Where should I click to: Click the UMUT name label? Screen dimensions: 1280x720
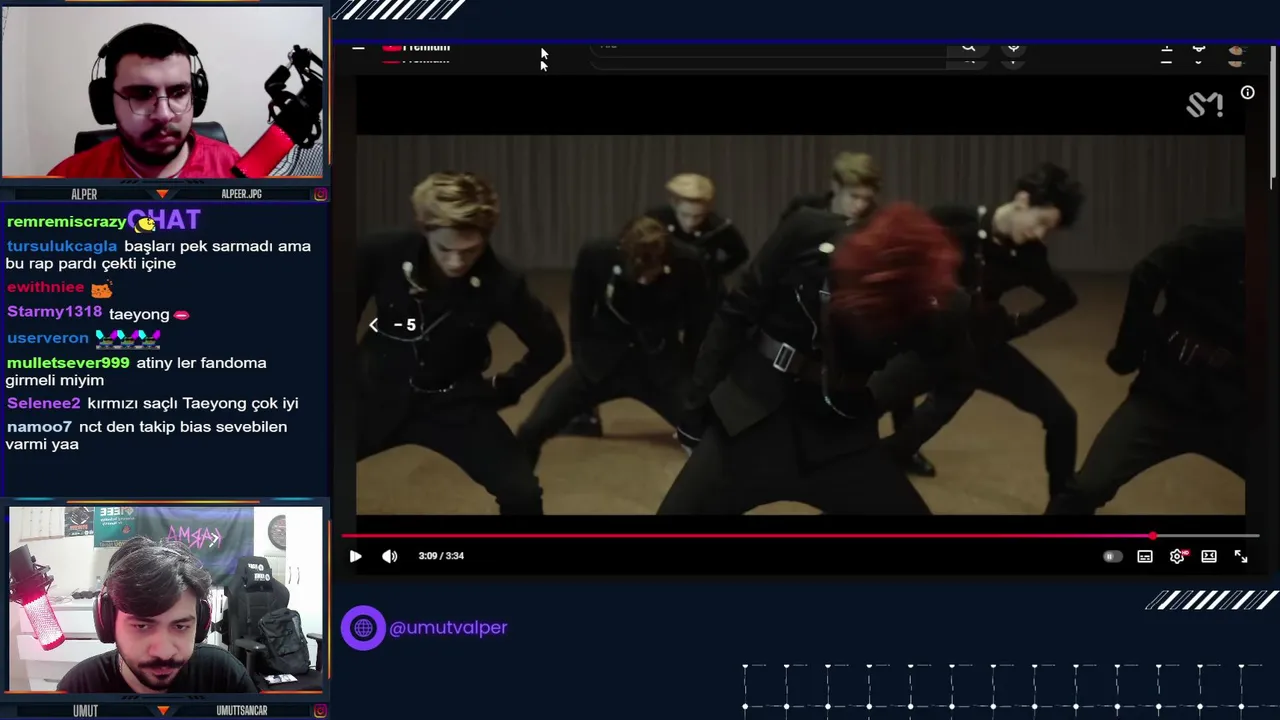coord(85,711)
